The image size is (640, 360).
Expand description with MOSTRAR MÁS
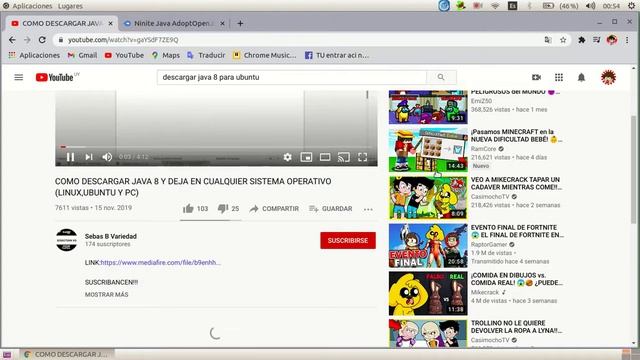tap(107, 294)
